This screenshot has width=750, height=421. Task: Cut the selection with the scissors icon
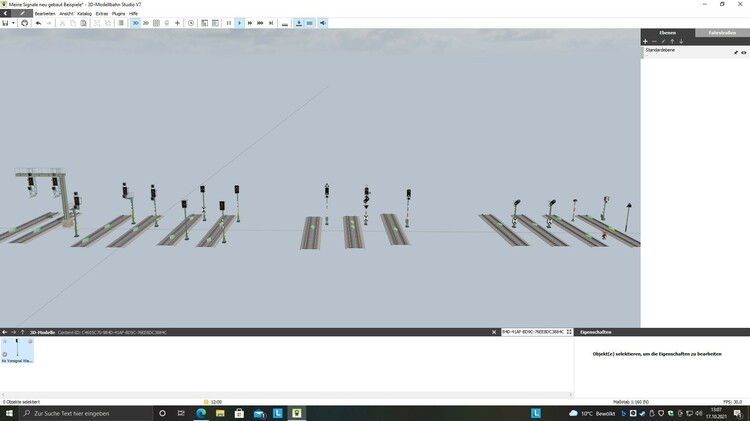[x=62, y=23]
